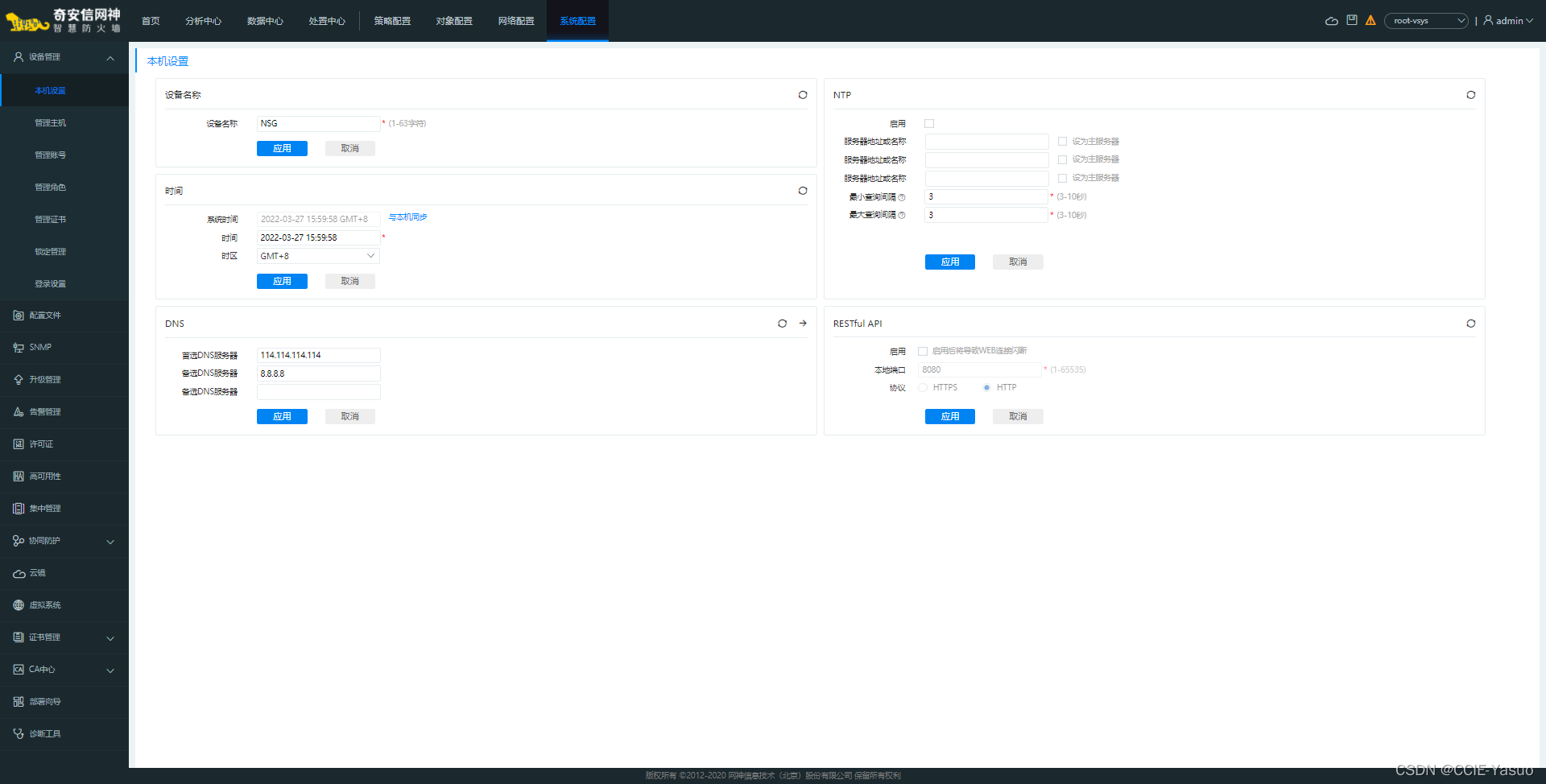The image size is (1546, 784).
Task: Cancel the RESTful API changes
Action: pyautogui.click(x=1018, y=416)
